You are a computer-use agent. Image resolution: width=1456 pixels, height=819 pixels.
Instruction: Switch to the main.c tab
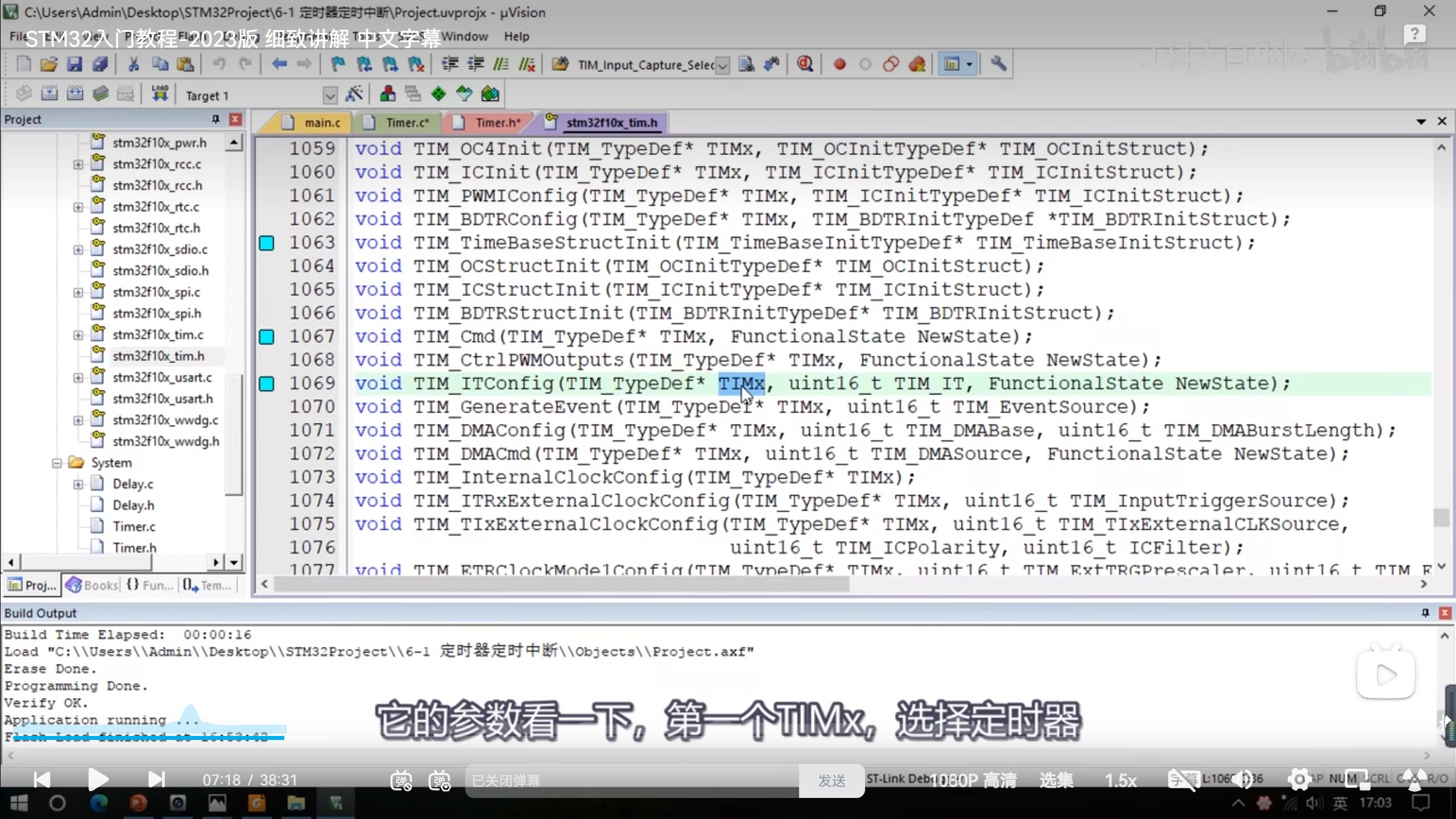click(x=321, y=123)
